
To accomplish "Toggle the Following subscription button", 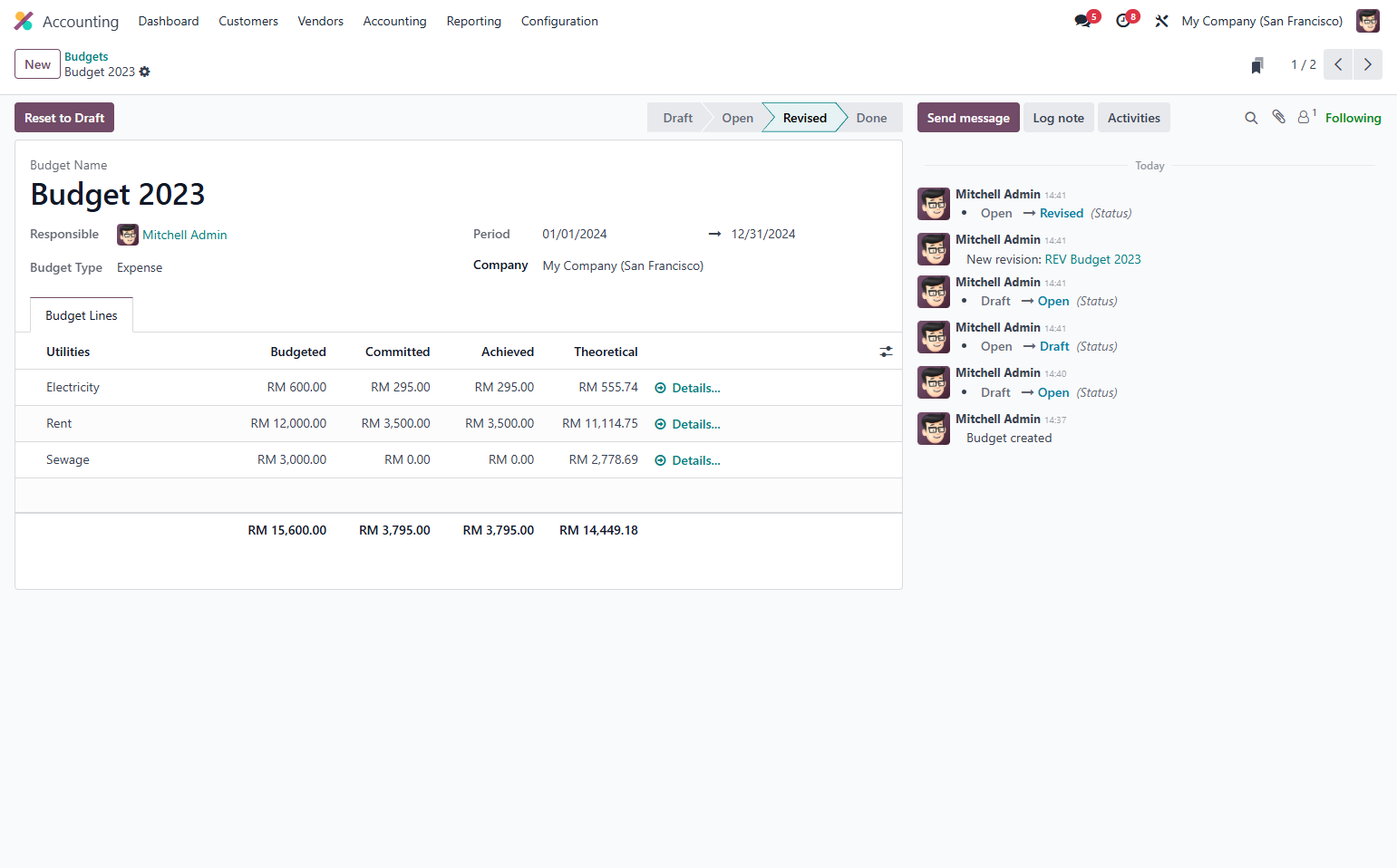I will tap(1353, 118).
